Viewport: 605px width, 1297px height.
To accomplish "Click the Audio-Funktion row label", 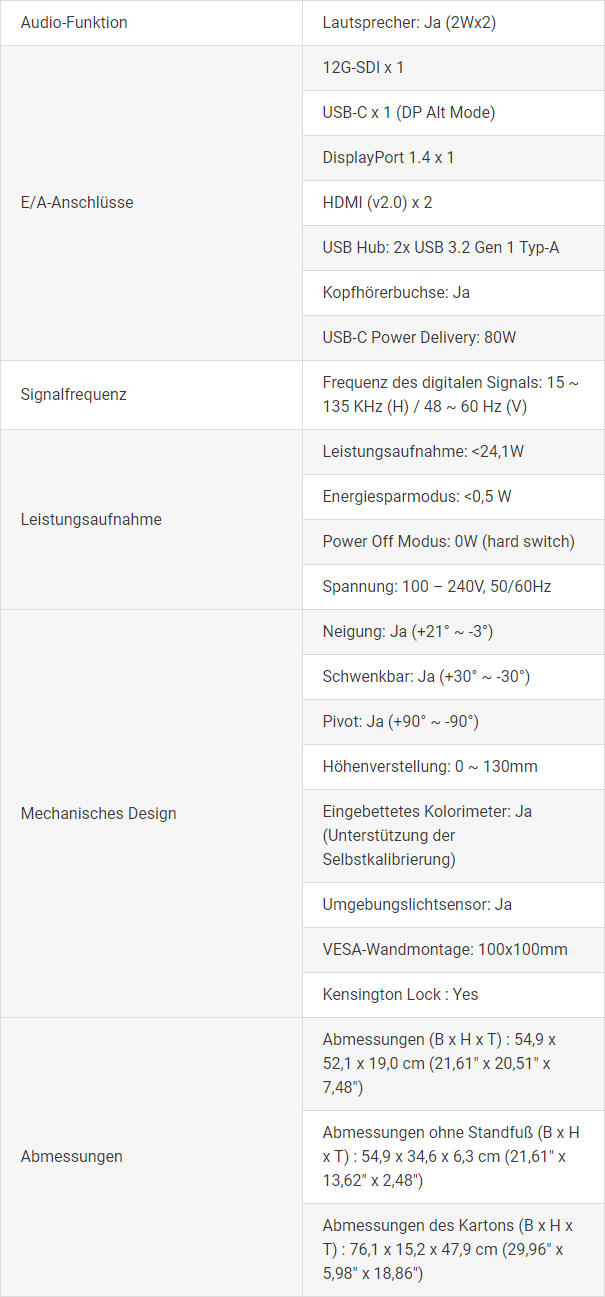I will click(74, 22).
